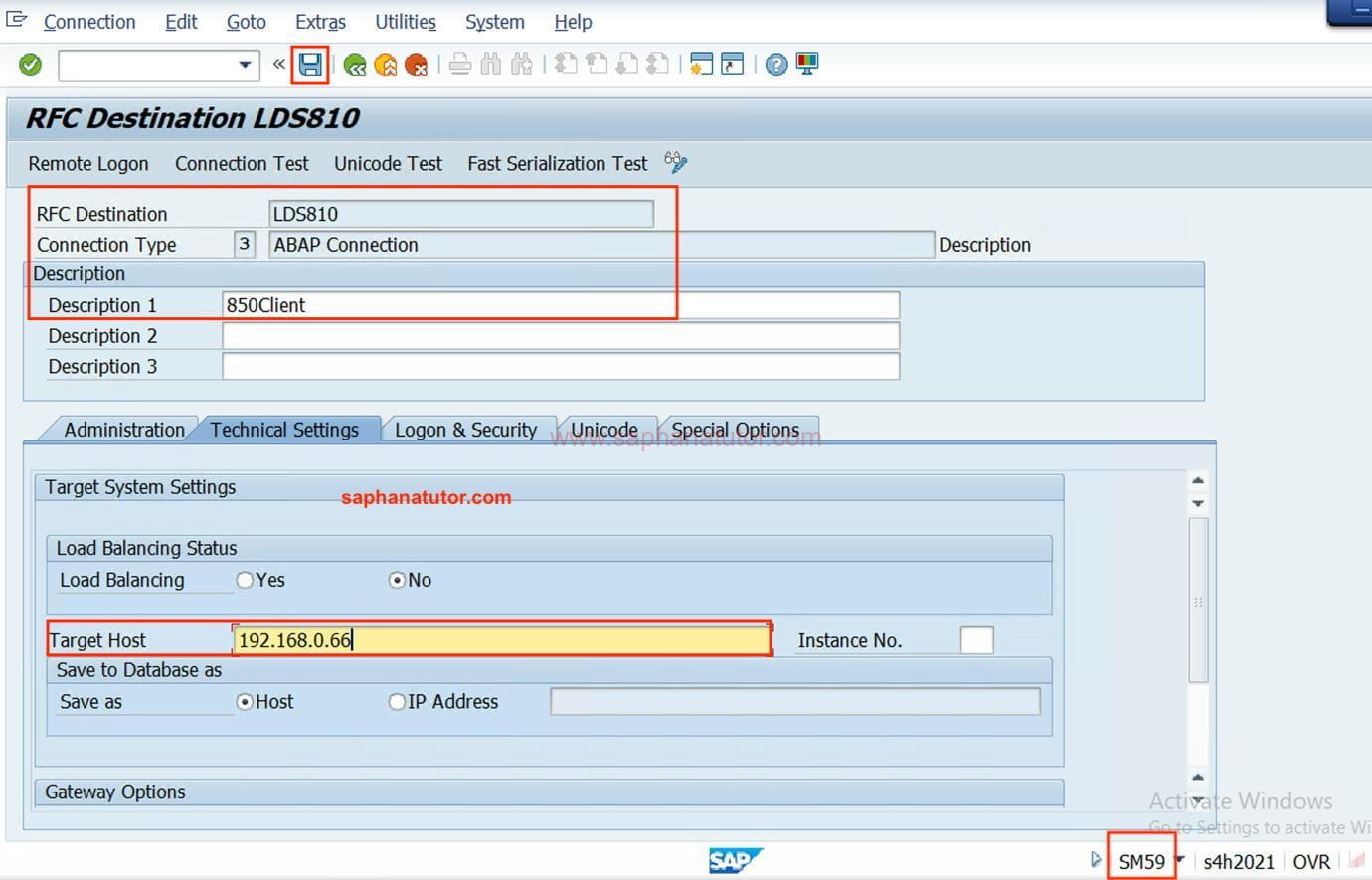The width and height of the screenshot is (1372, 880).
Task: Click the 's4h2021' status bar entry
Action: (x=1239, y=862)
